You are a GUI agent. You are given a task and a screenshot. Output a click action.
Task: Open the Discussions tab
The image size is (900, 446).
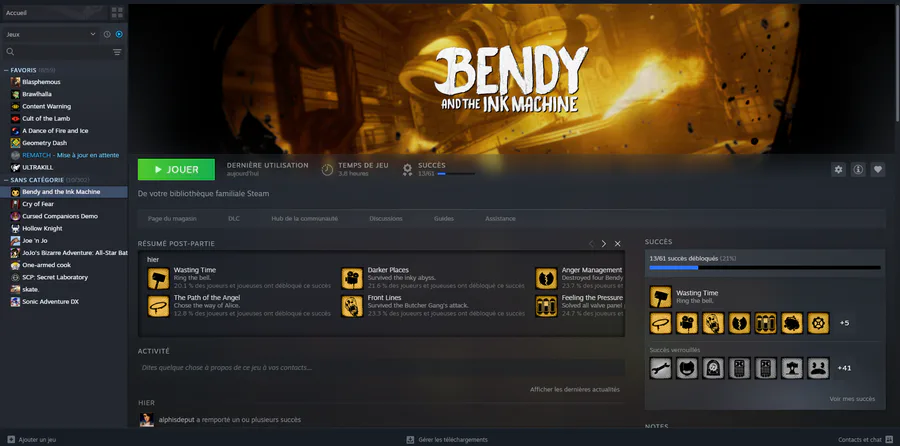pos(386,219)
